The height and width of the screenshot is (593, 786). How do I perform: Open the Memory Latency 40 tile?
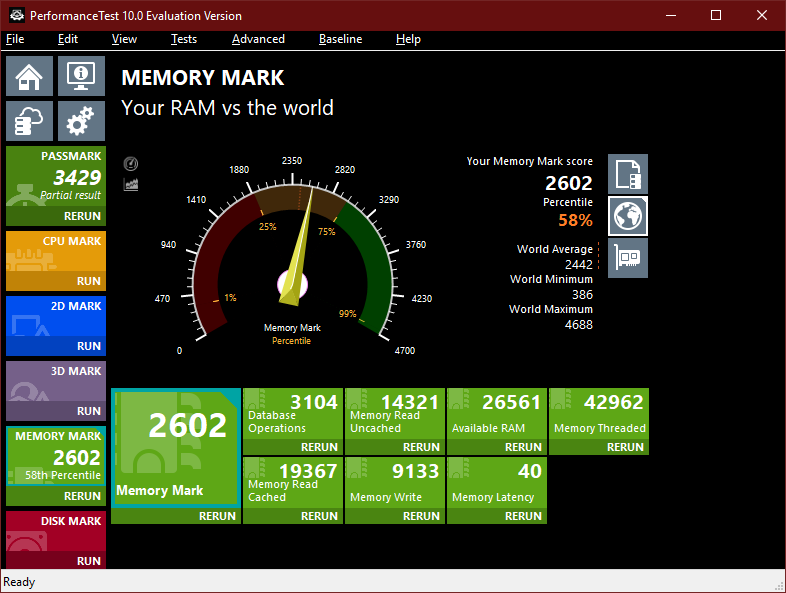(x=497, y=483)
